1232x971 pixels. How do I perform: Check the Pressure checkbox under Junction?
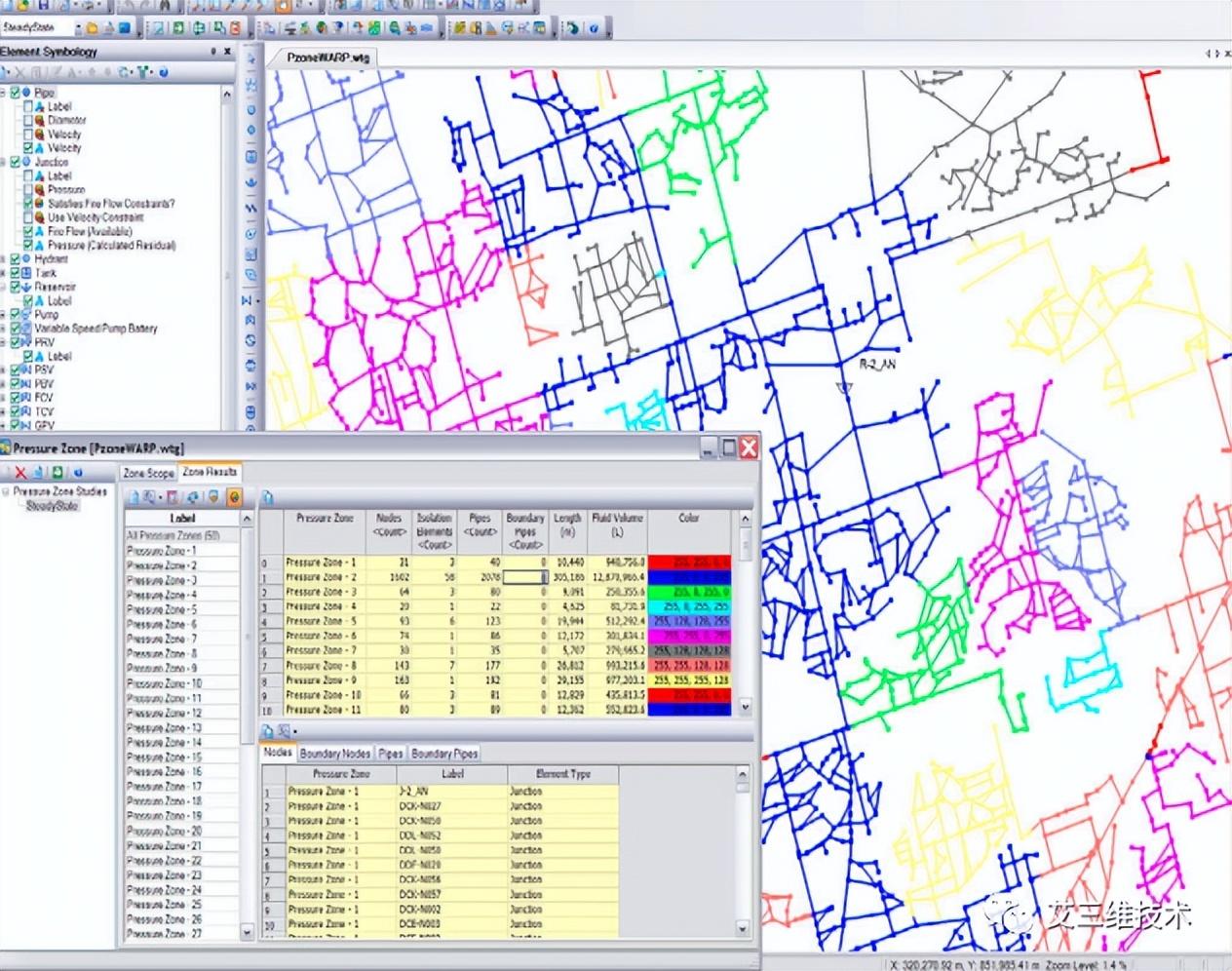click(x=27, y=188)
